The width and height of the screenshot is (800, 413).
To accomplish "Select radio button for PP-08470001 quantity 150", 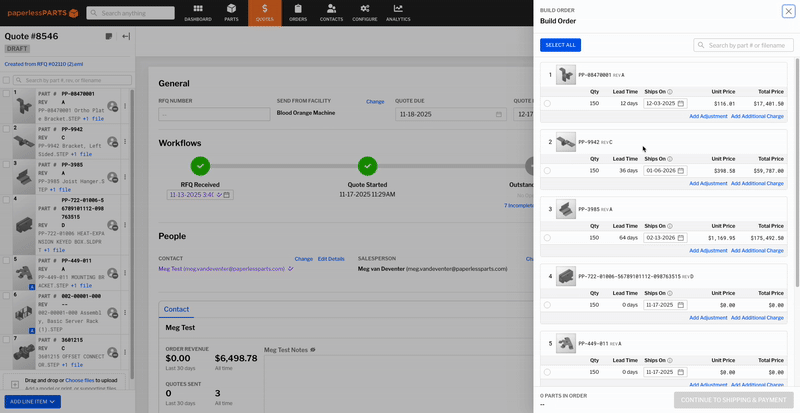I will click(547, 103).
